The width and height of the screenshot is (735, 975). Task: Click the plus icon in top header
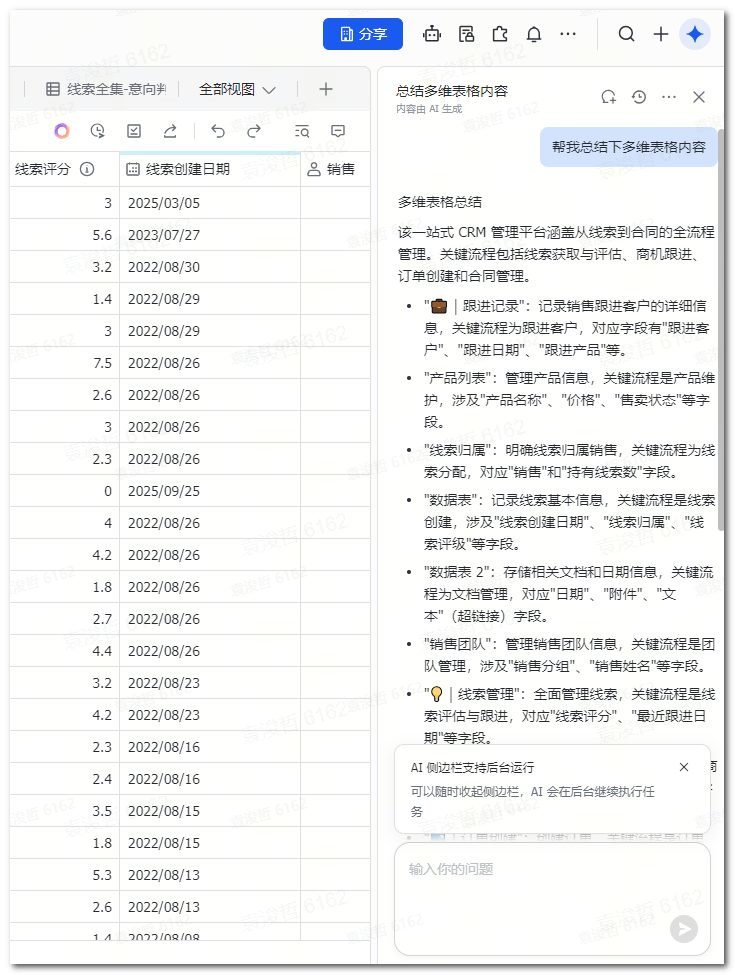pos(661,34)
